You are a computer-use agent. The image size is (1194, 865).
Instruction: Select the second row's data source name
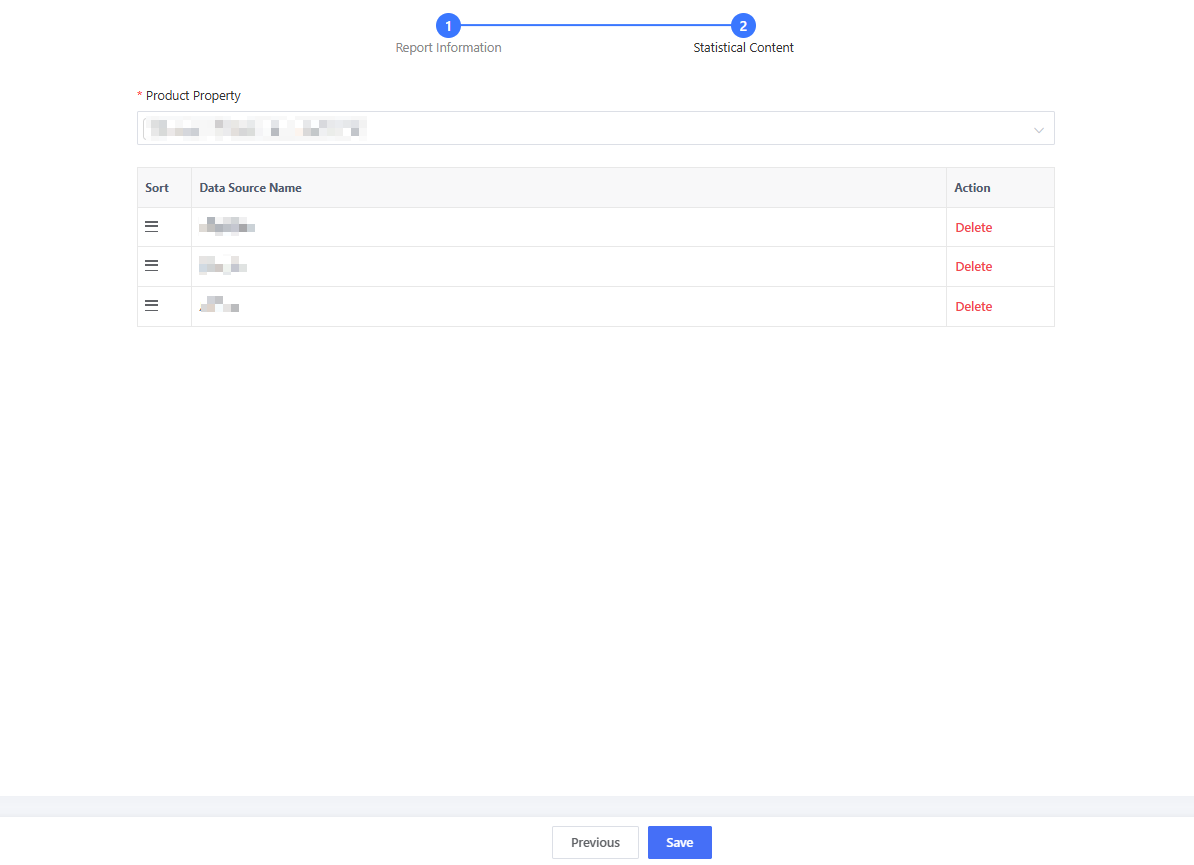(x=222, y=266)
